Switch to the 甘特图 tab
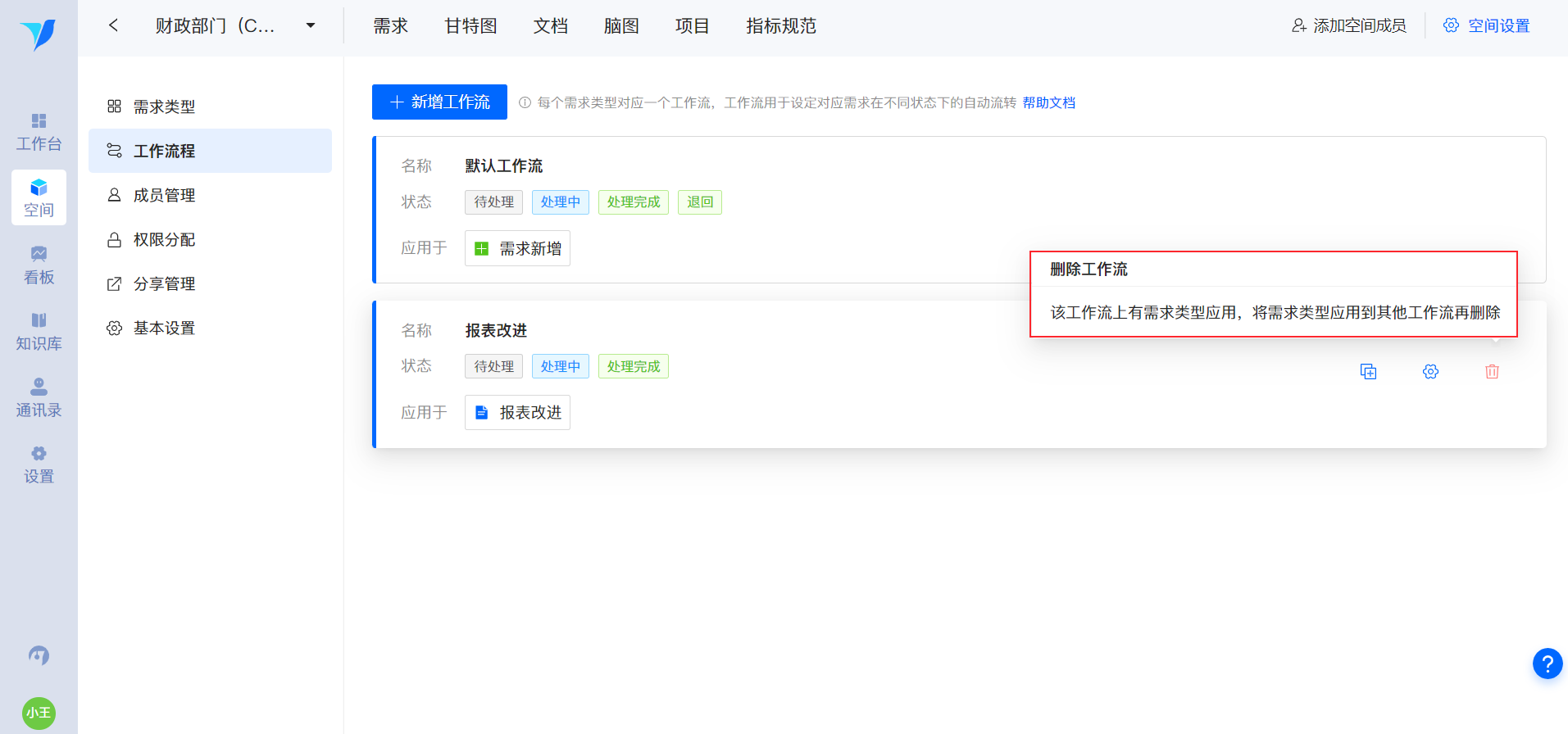 [x=470, y=26]
